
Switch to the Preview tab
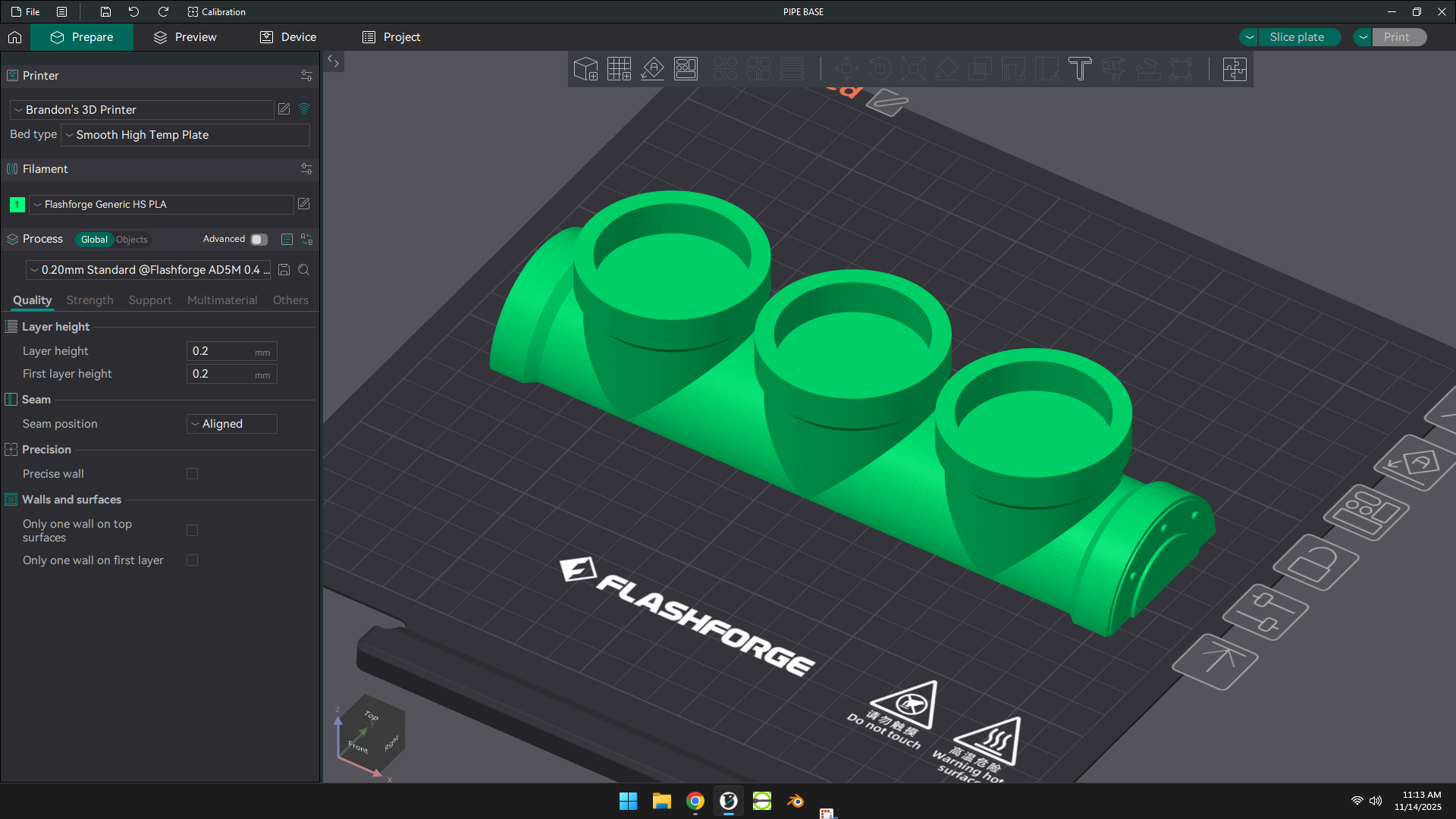tap(185, 37)
